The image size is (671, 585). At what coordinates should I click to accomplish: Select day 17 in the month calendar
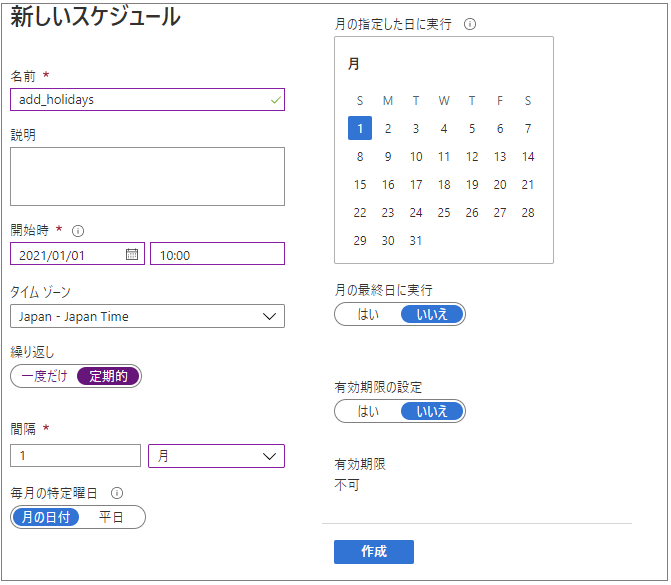pyautogui.click(x=416, y=184)
